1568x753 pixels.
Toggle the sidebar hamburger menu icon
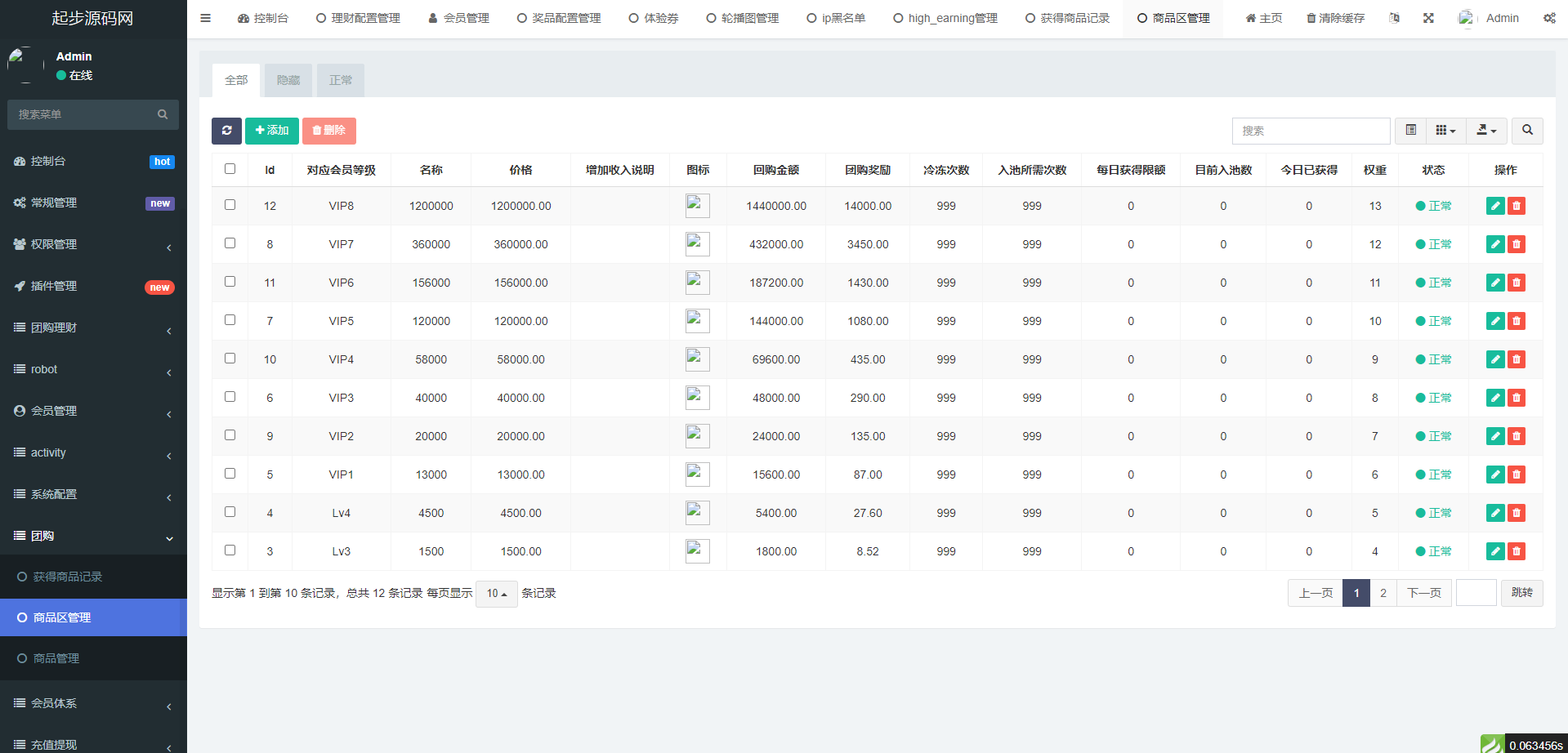205,18
